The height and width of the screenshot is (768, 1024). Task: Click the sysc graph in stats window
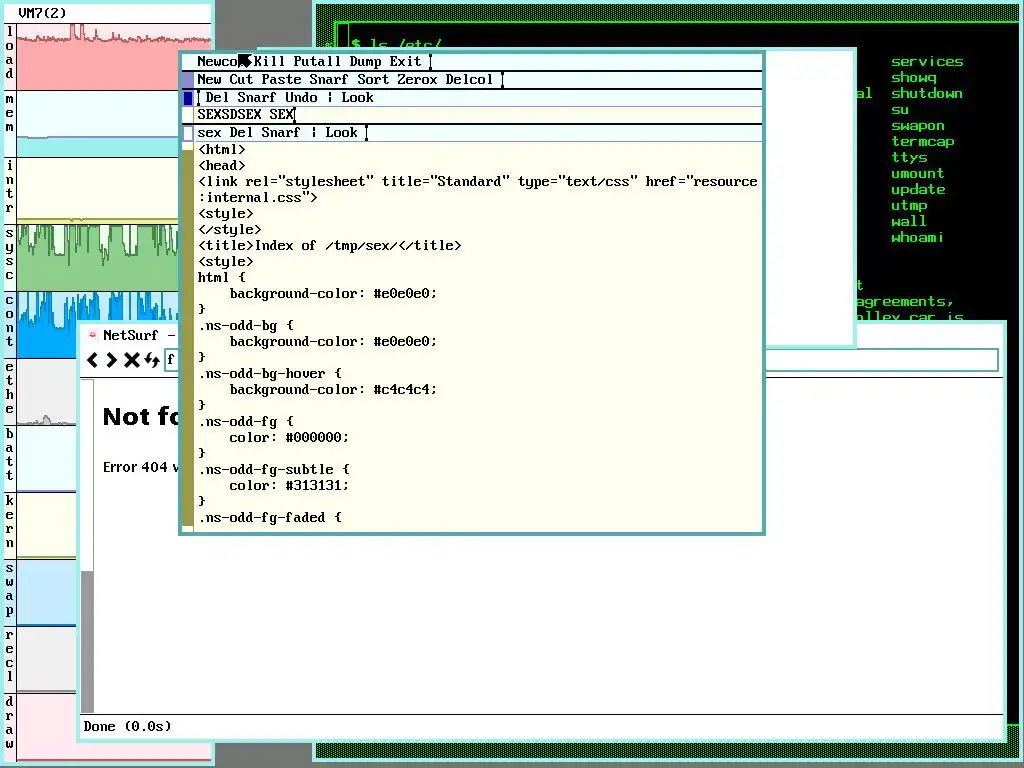(98, 258)
